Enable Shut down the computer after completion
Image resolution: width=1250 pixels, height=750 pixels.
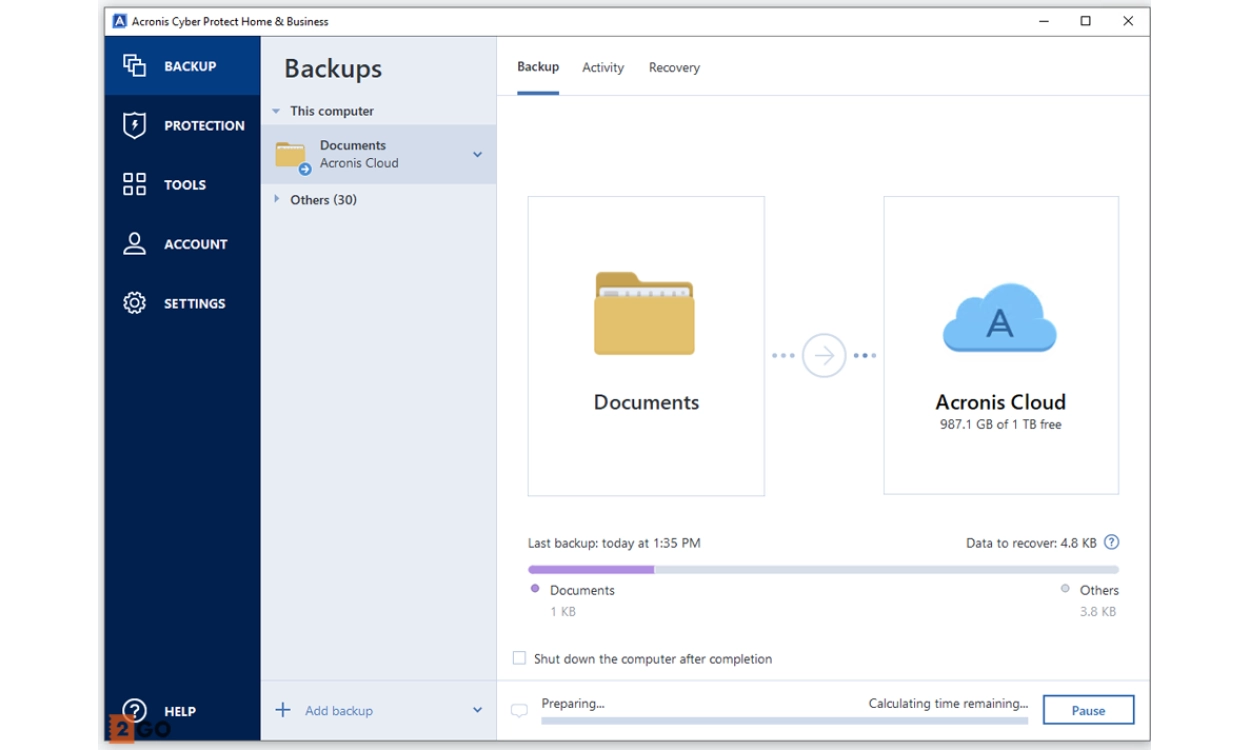click(519, 658)
